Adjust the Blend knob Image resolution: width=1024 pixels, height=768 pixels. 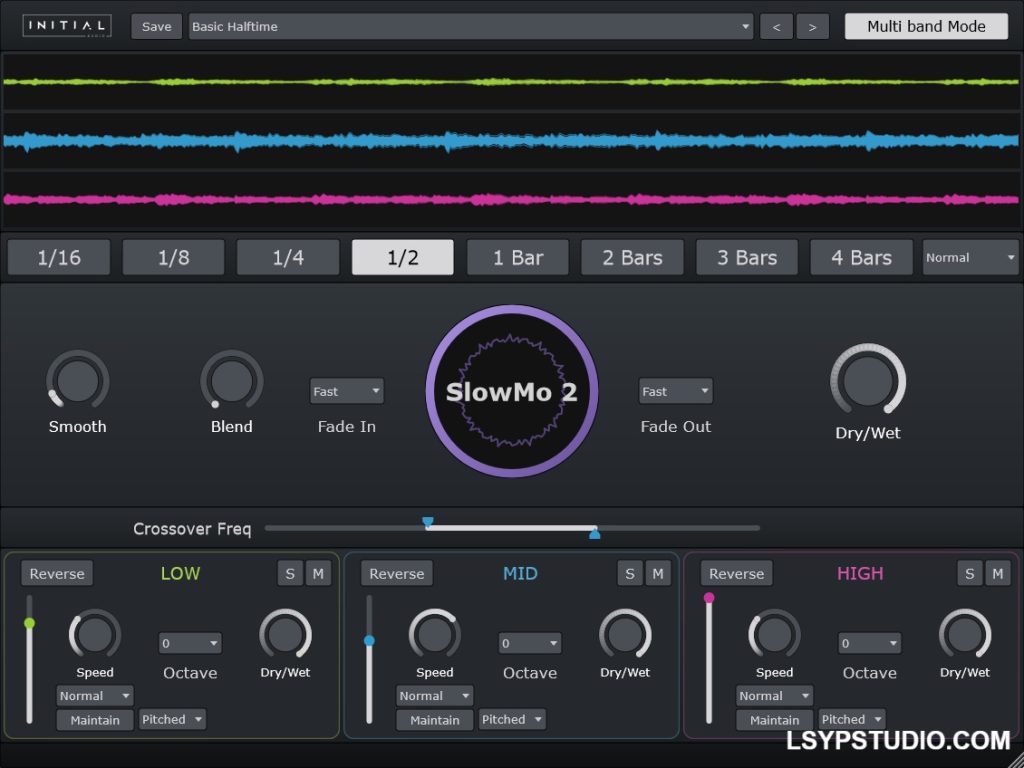point(232,380)
